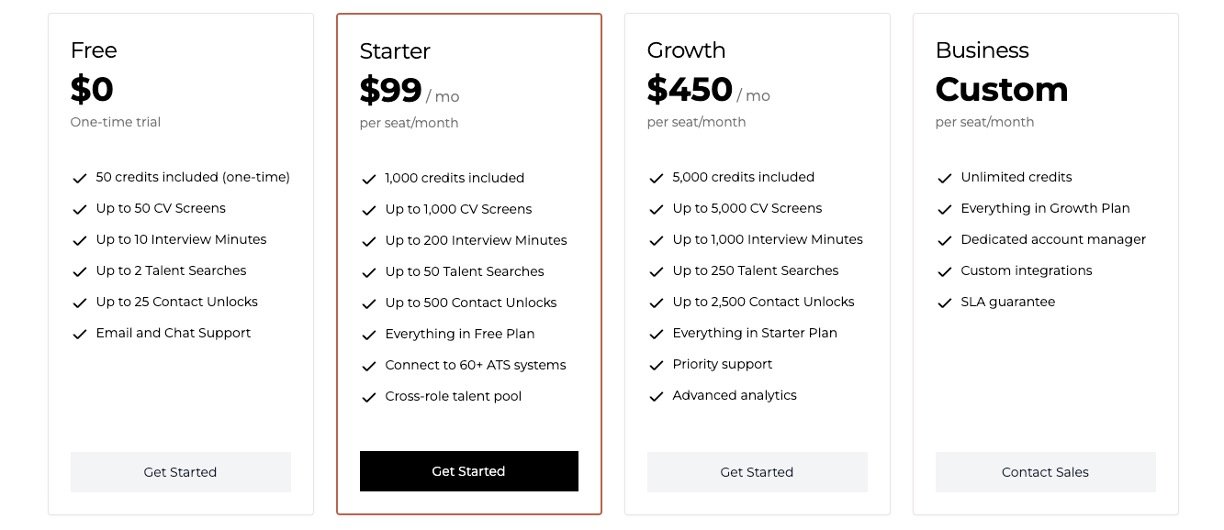
Task: Click checkmark next to Email and Chat Support
Action: coord(80,334)
